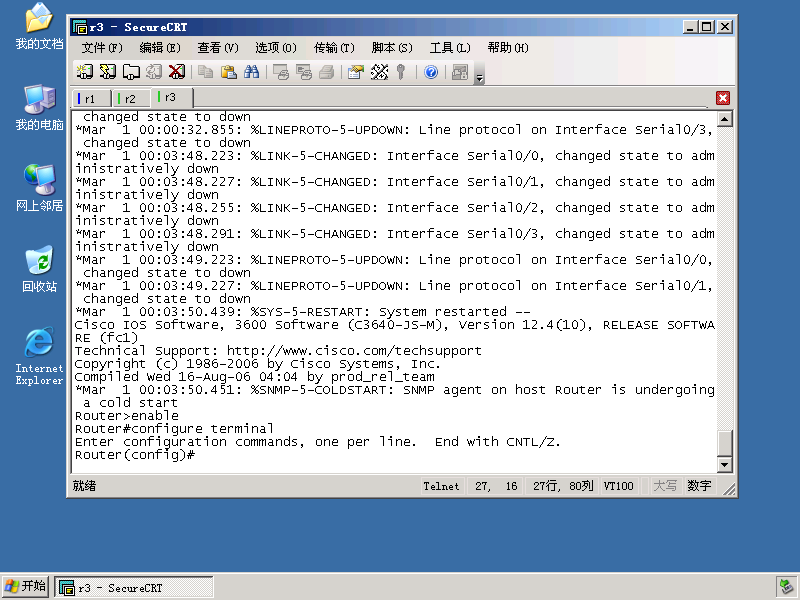Click the grayed lock session icon

click(460, 72)
